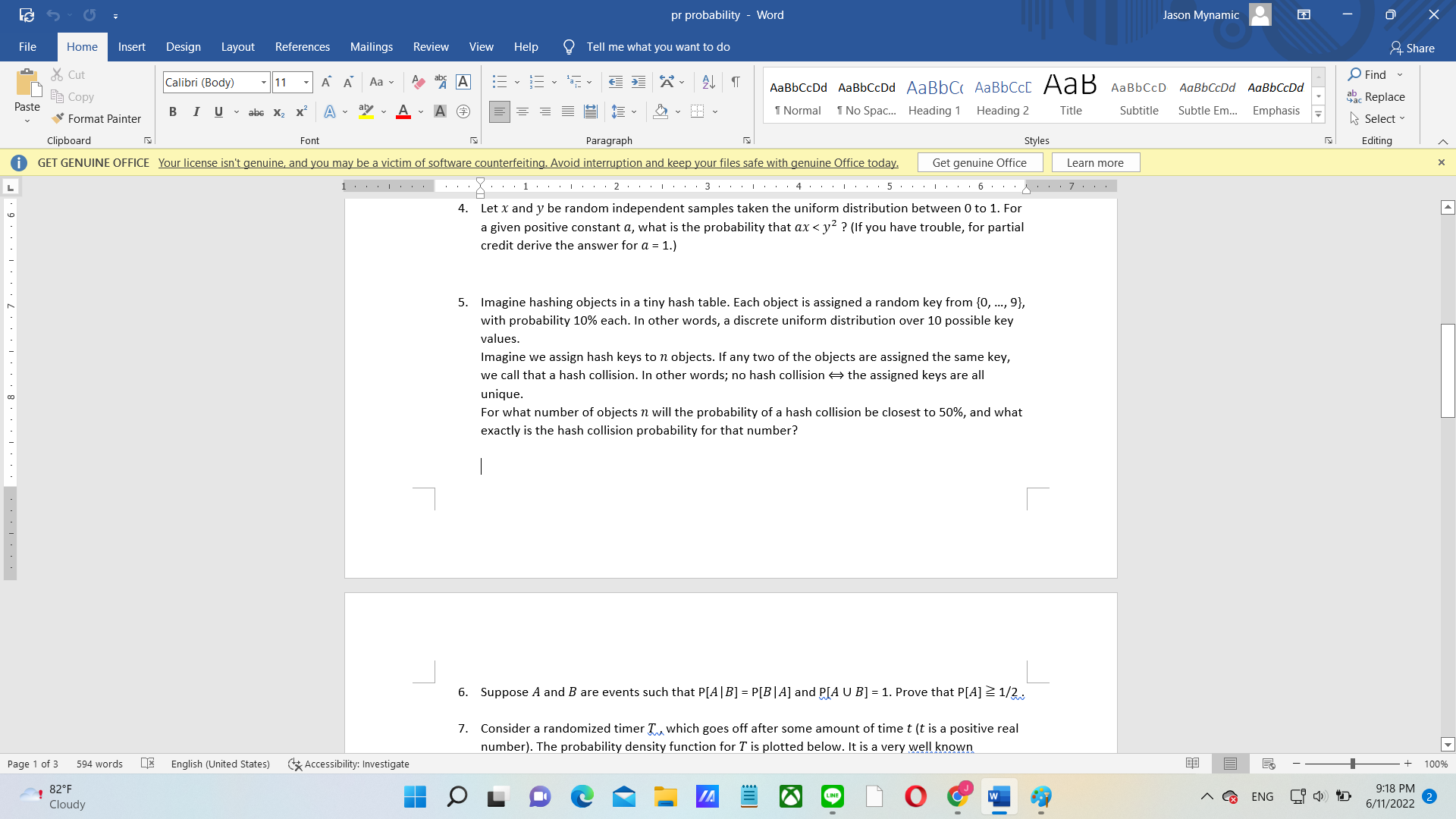This screenshot has height=819, width=1456.
Task: Toggle Italic text formatting
Action: point(196,111)
